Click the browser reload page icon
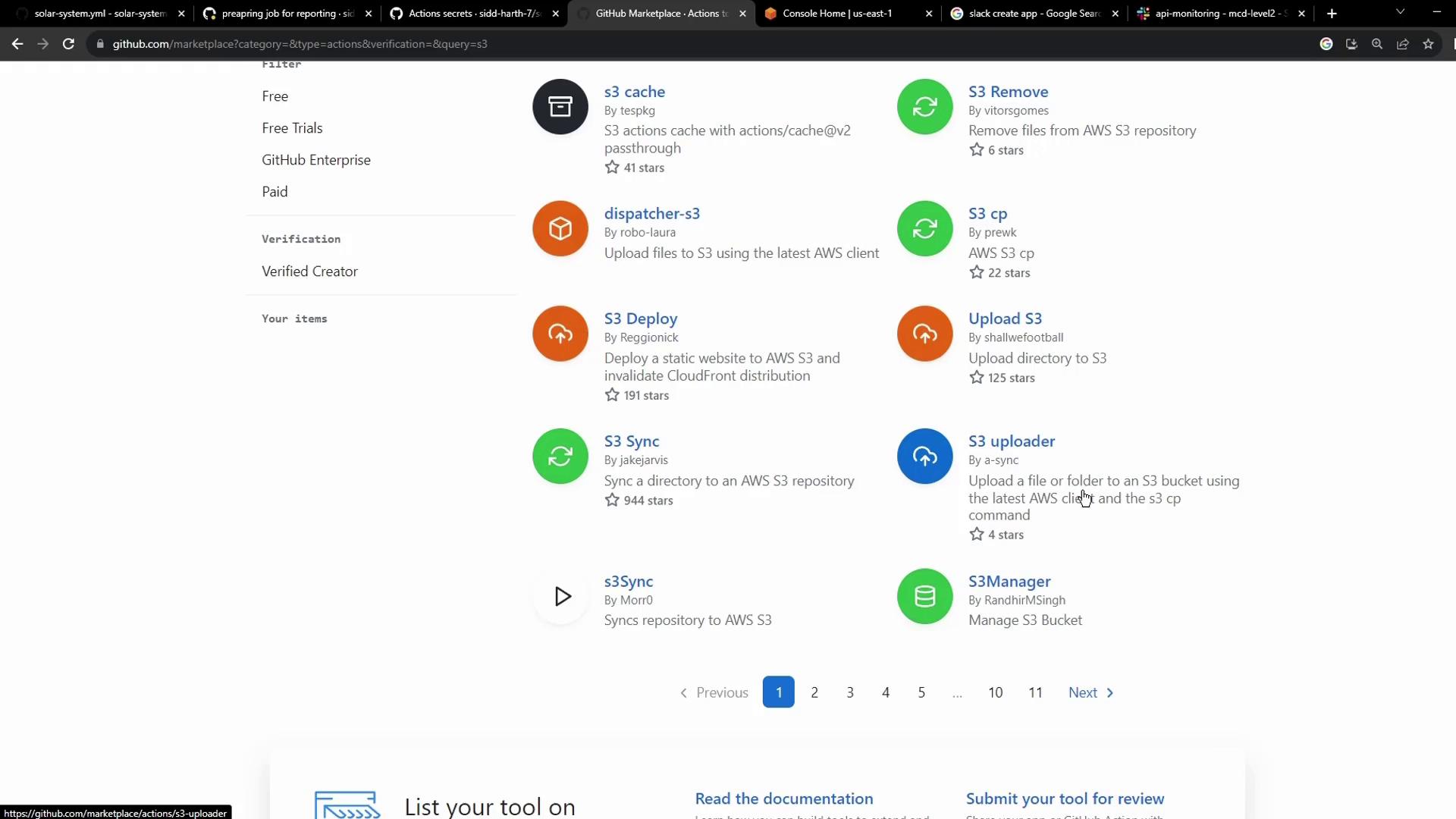 (x=68, y=44)
